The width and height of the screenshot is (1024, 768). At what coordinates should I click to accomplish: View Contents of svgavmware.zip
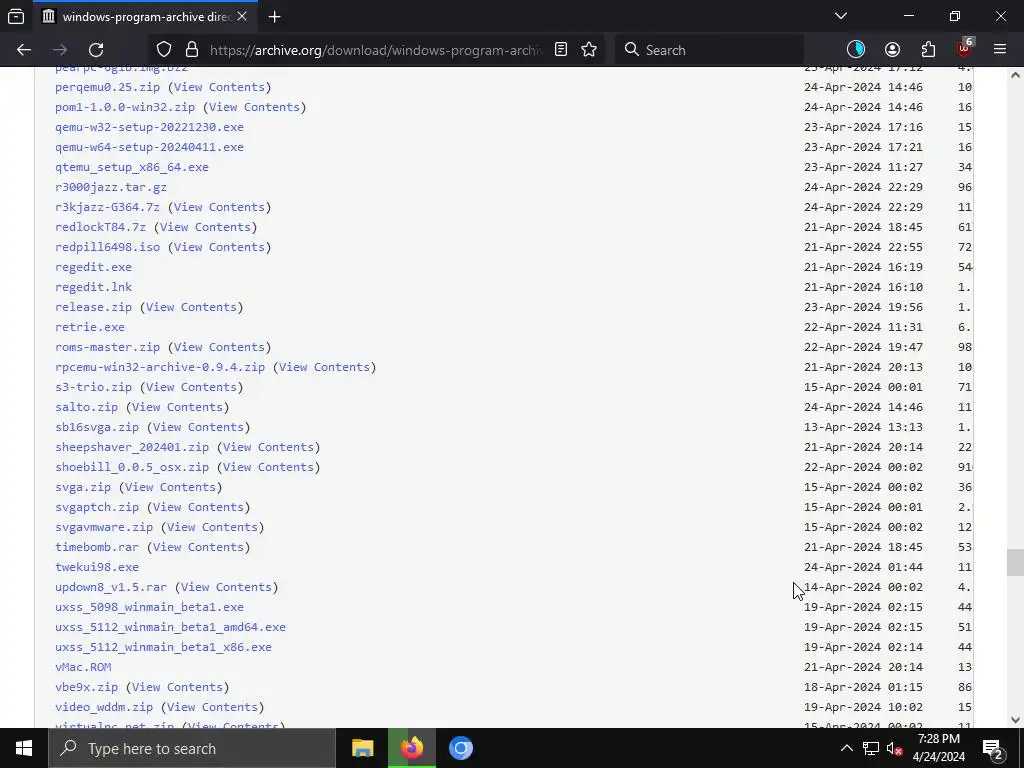[212, 527]
